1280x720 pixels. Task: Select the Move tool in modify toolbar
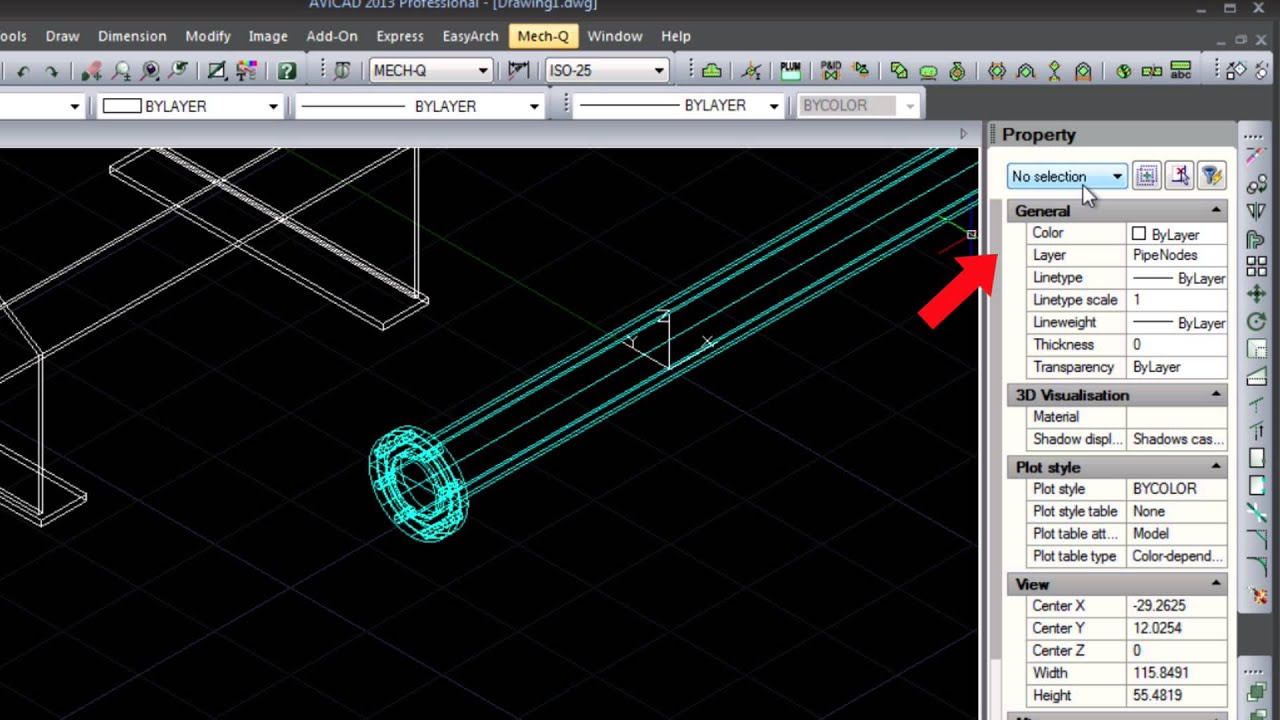1257,294
